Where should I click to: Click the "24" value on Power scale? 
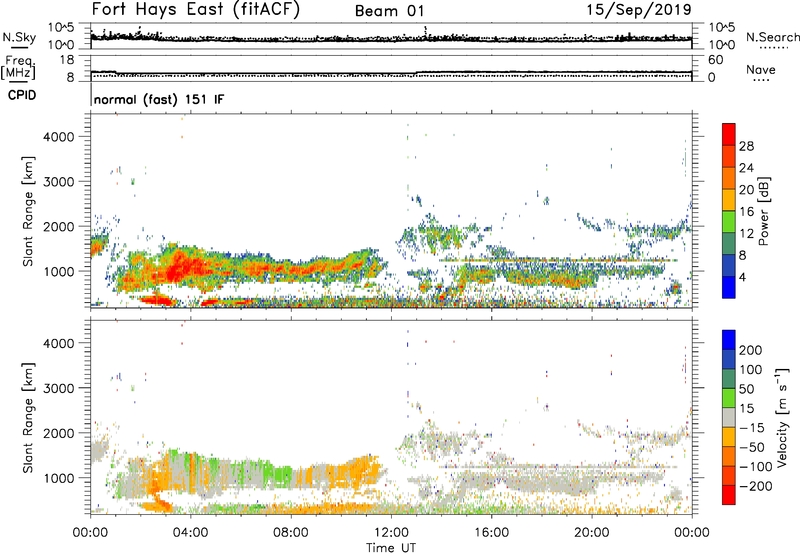tap(746, 168)
